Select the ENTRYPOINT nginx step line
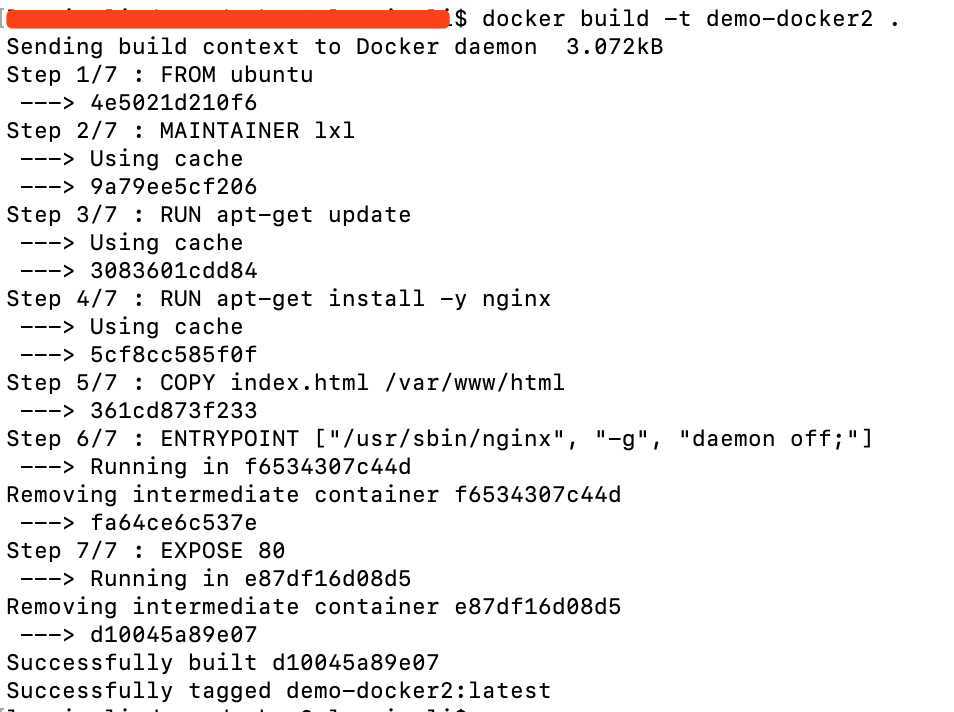 [x=439, y=439]
